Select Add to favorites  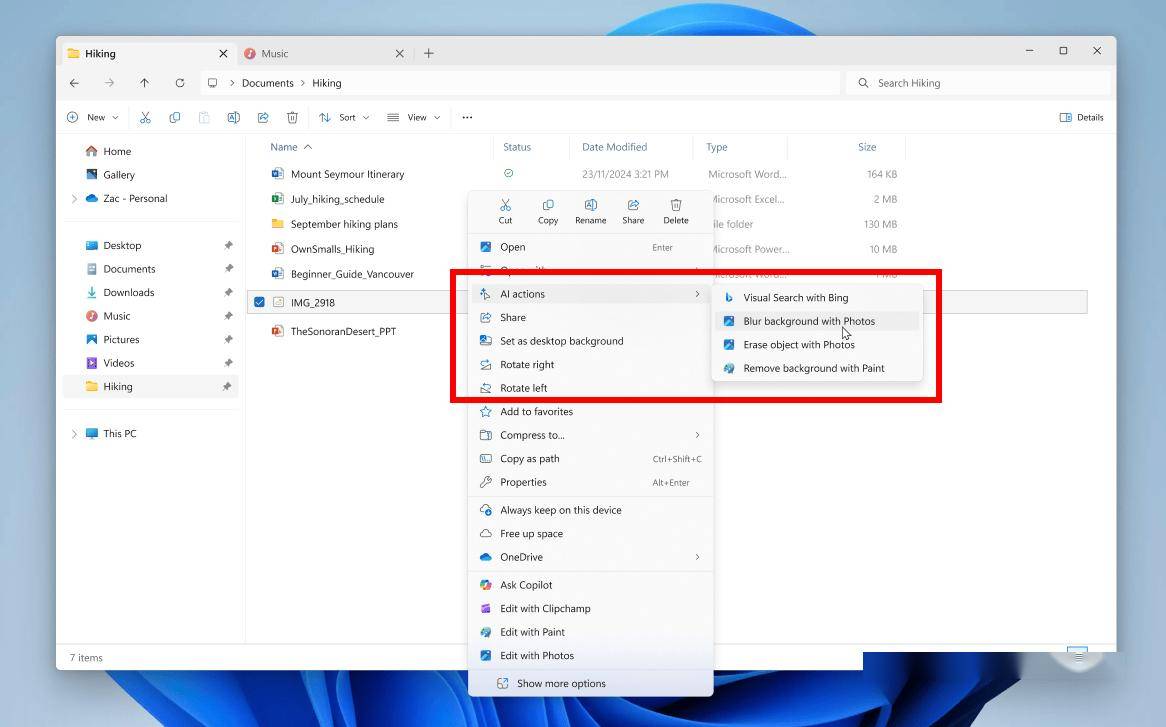[x=590, y=412]
